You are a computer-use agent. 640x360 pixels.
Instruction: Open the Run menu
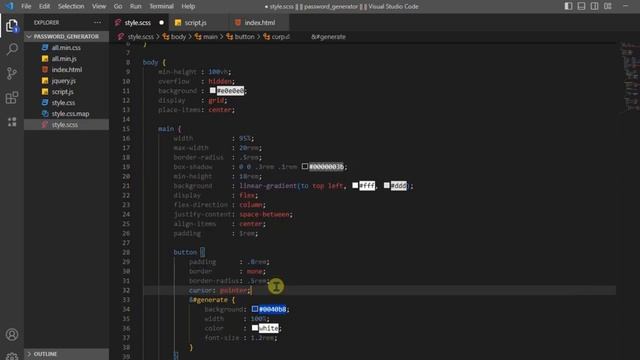136,6
